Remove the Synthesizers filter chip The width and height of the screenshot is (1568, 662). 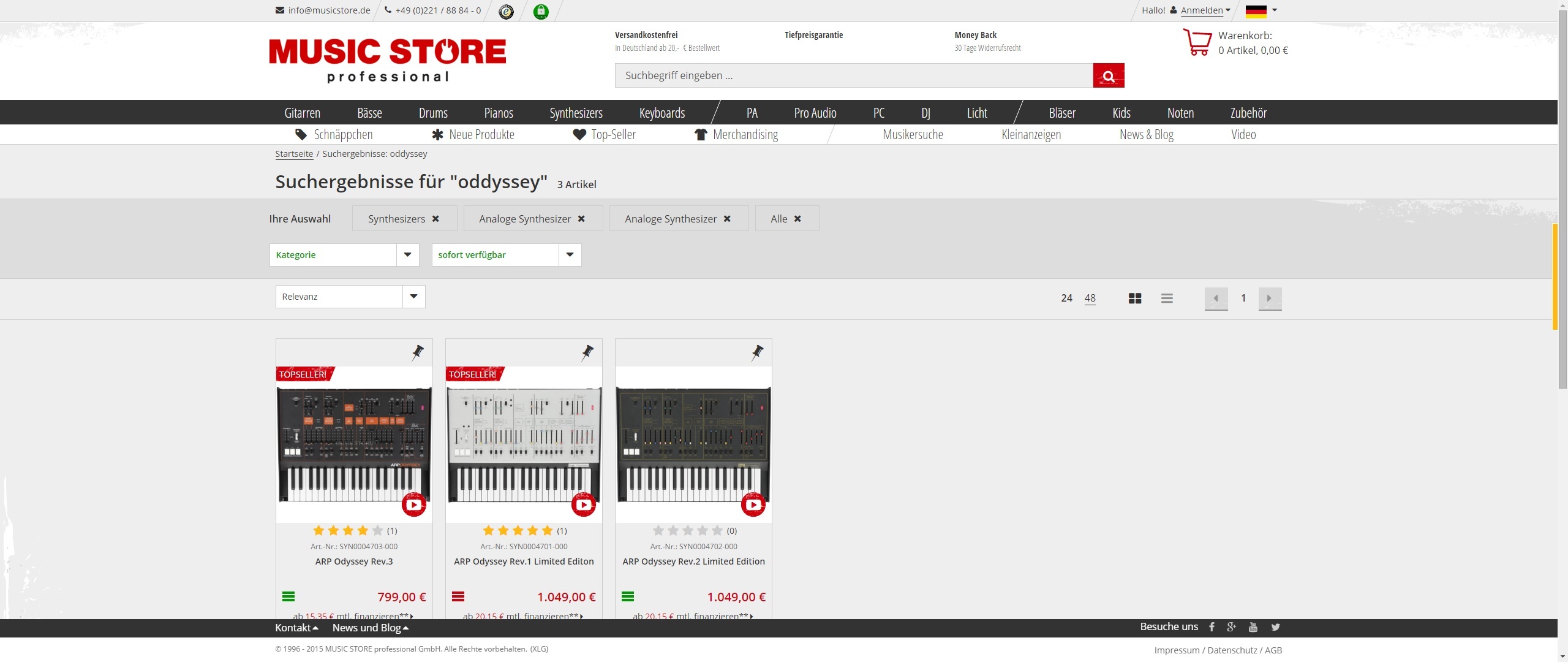435,219
